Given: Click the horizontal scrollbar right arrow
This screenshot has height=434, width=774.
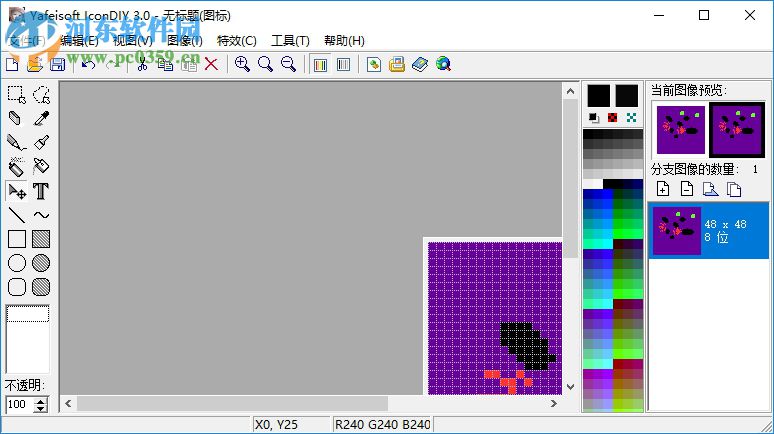Looking at the screenshot, I should pyautogui.click(x=554, y=403).
